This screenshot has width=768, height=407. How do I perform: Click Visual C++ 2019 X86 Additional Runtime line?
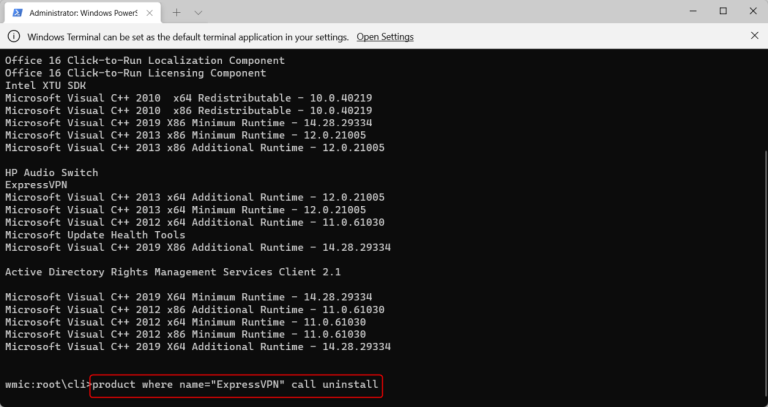(x=198, y=247)
